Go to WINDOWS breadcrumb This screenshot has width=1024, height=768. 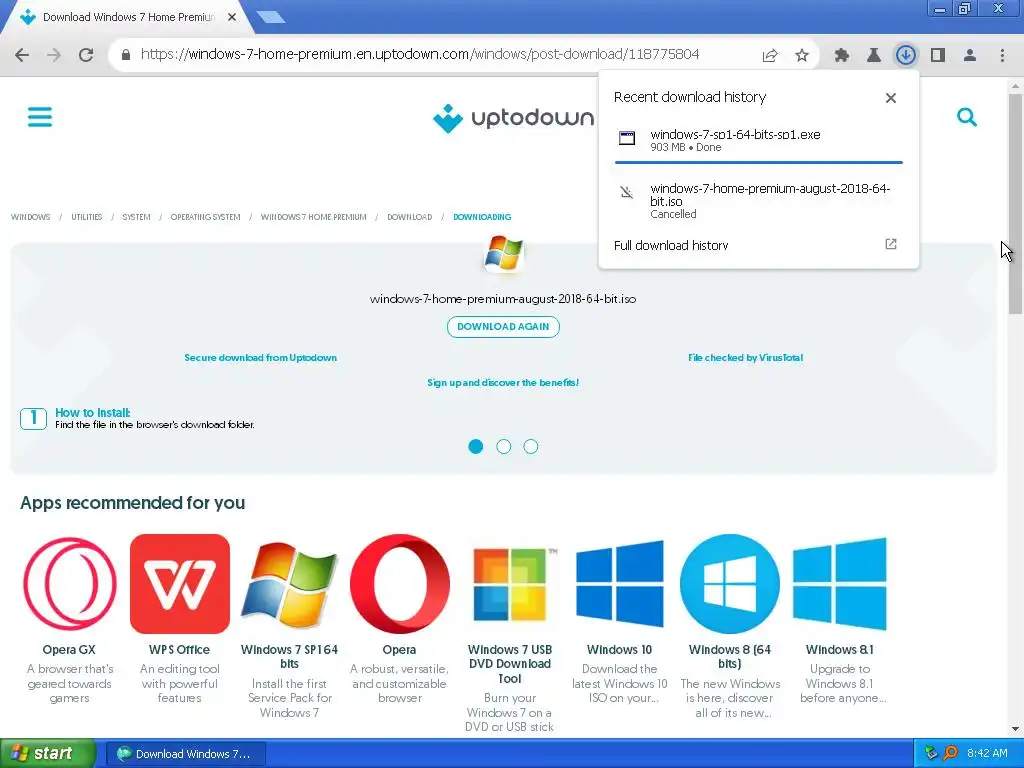click(x=31, y=217)
